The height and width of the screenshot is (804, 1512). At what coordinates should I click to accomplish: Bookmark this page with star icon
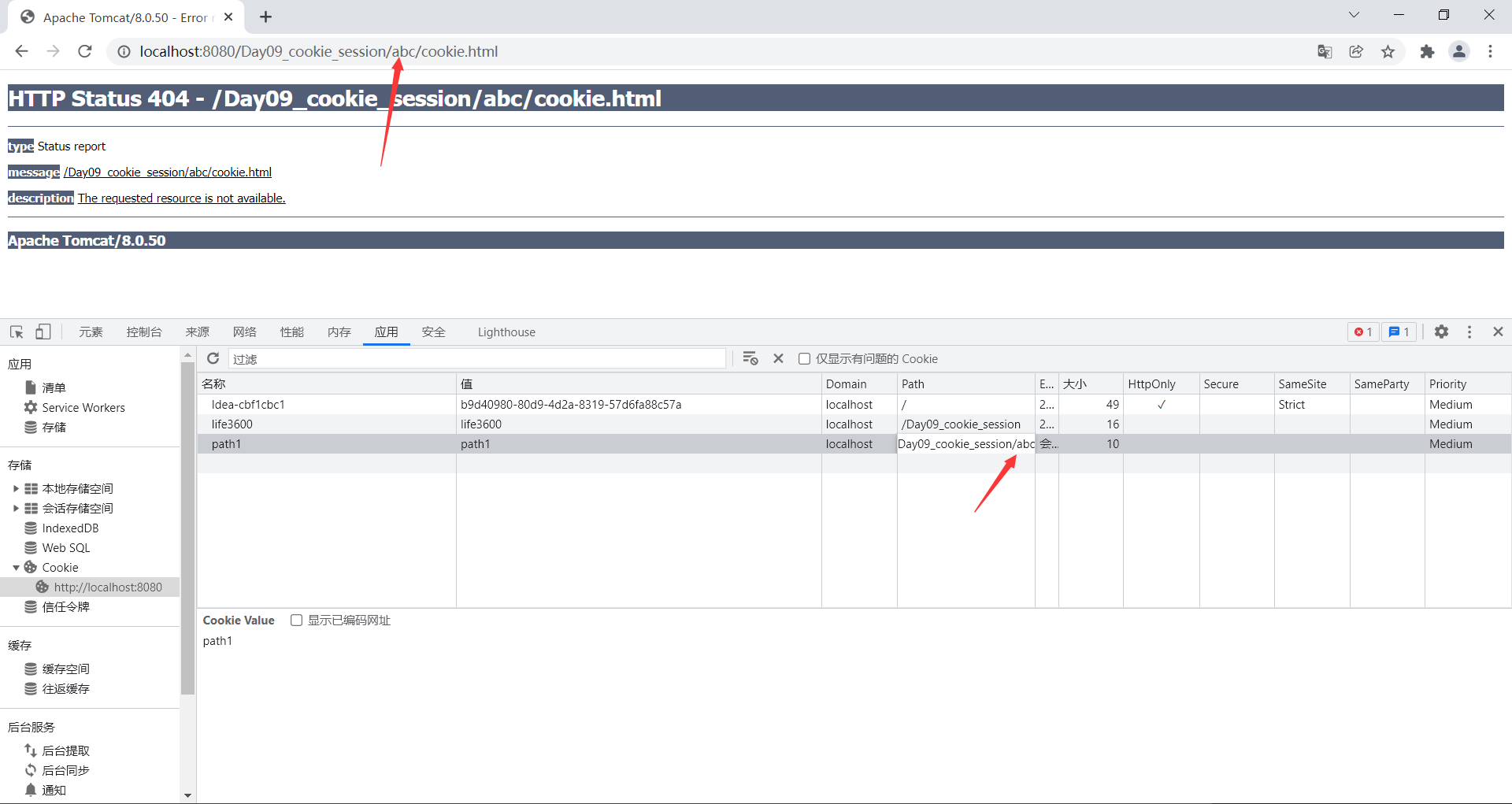[x=1388, y=51]
